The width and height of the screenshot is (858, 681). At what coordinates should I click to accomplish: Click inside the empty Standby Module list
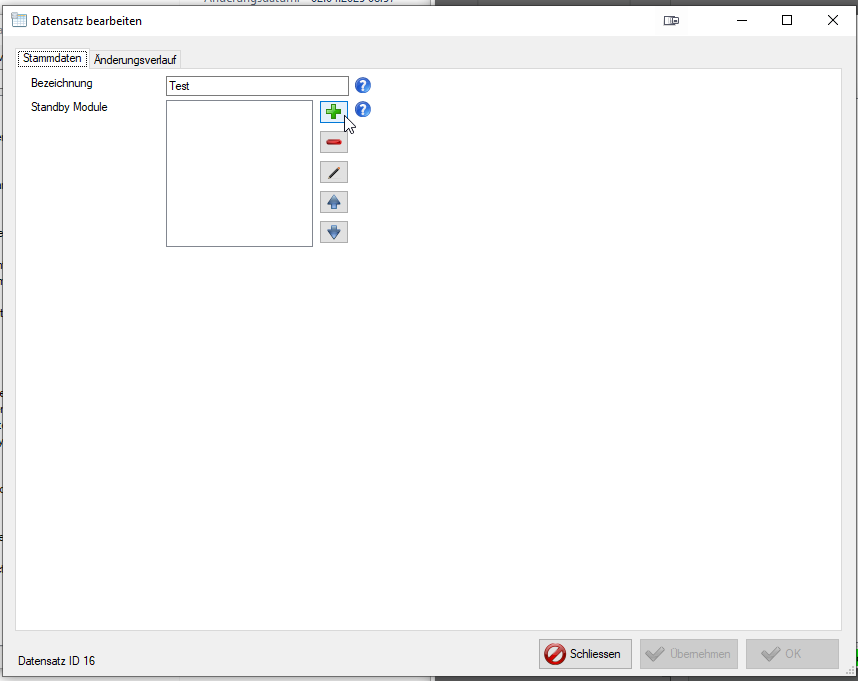239,173
